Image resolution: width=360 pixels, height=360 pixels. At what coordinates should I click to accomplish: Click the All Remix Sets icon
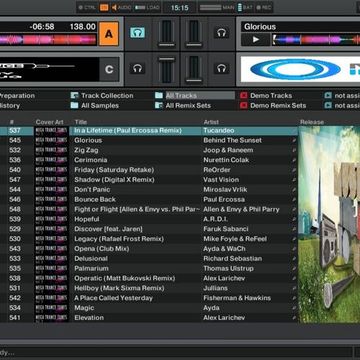coord(159,105)
